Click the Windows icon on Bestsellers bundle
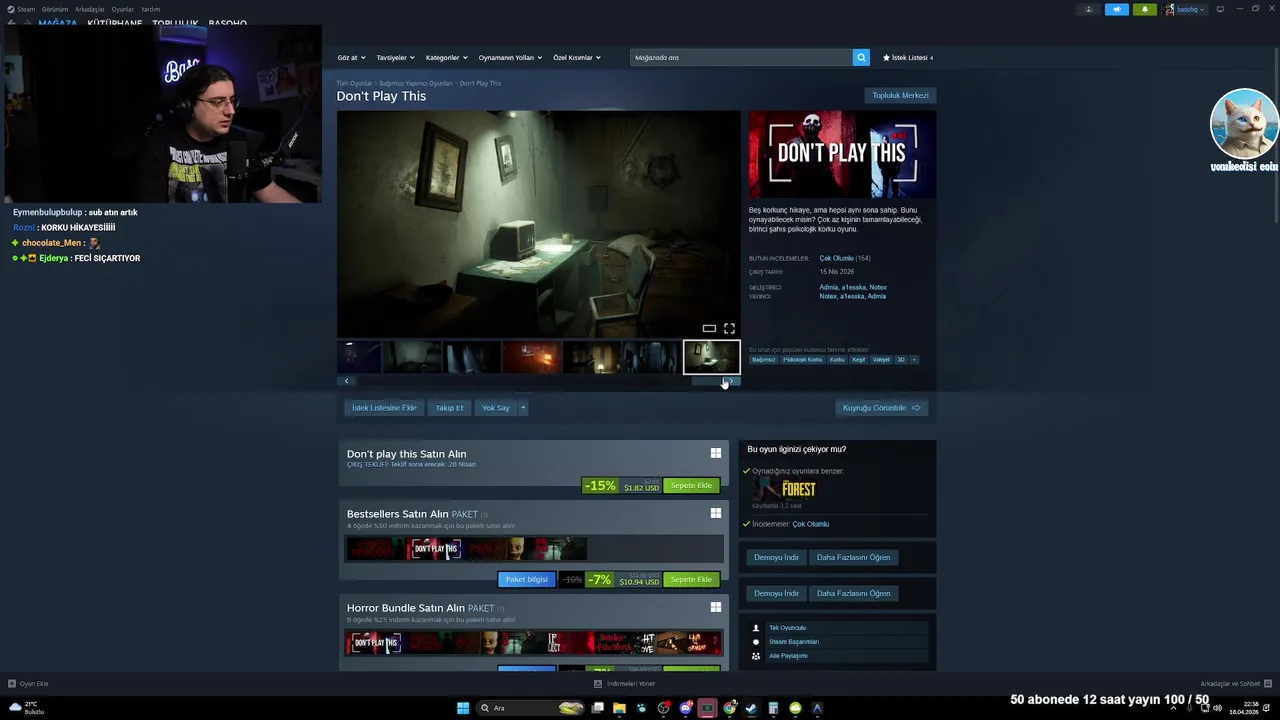 coord(716,513)
